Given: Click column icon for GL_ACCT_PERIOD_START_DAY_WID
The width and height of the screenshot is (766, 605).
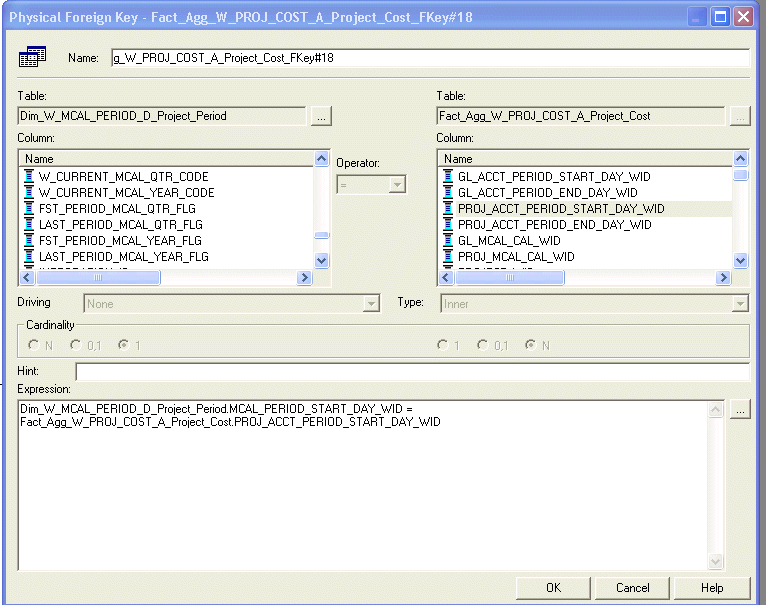Looking at the screenshot, I should tap(448, 176).
